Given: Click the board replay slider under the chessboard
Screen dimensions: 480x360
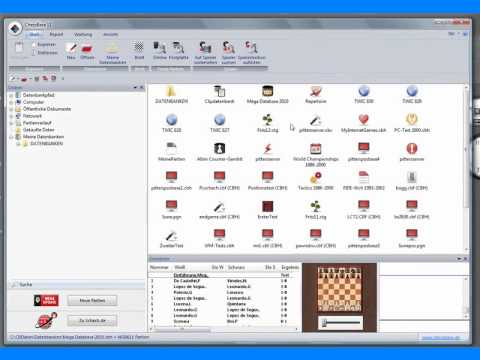Looking at the screenshot, I should point(340,322).
